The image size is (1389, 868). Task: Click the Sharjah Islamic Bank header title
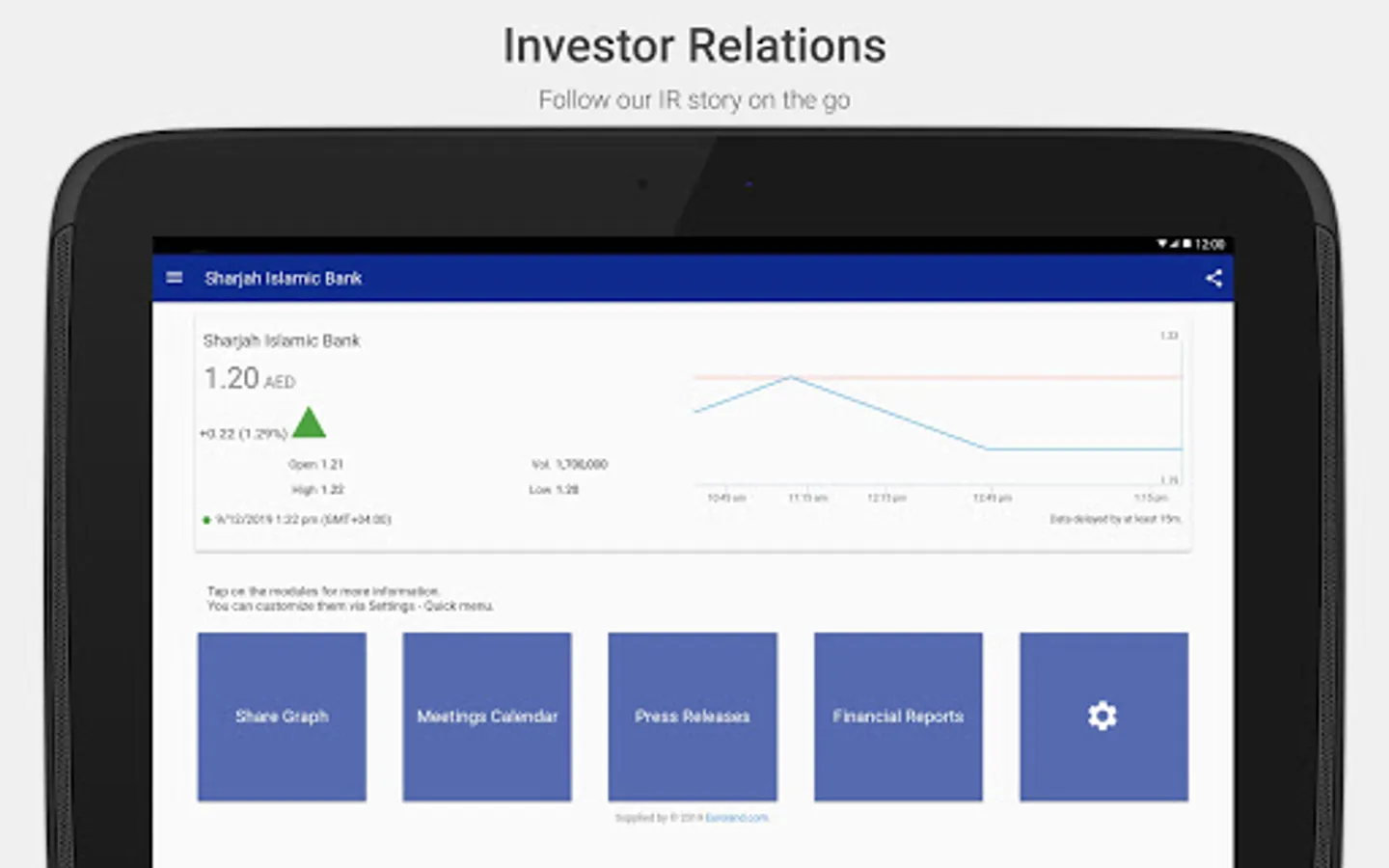point(283,279)
